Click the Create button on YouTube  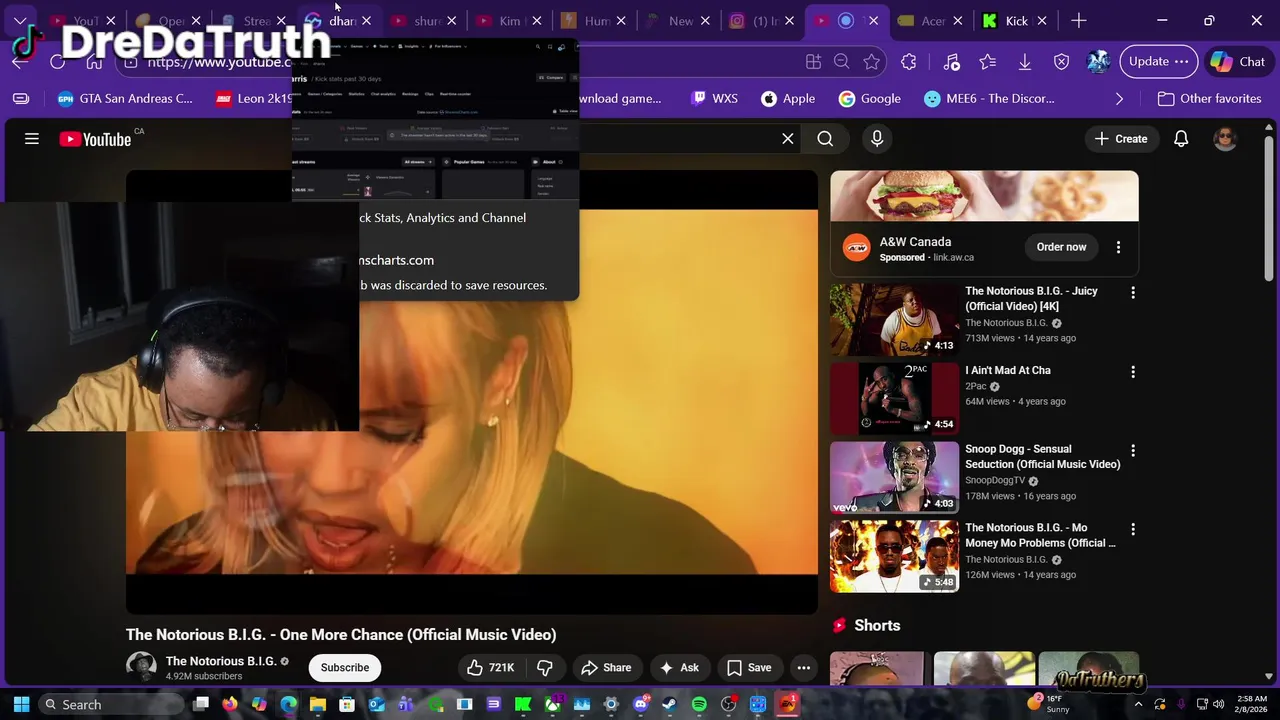click(x=1121, y=139)
